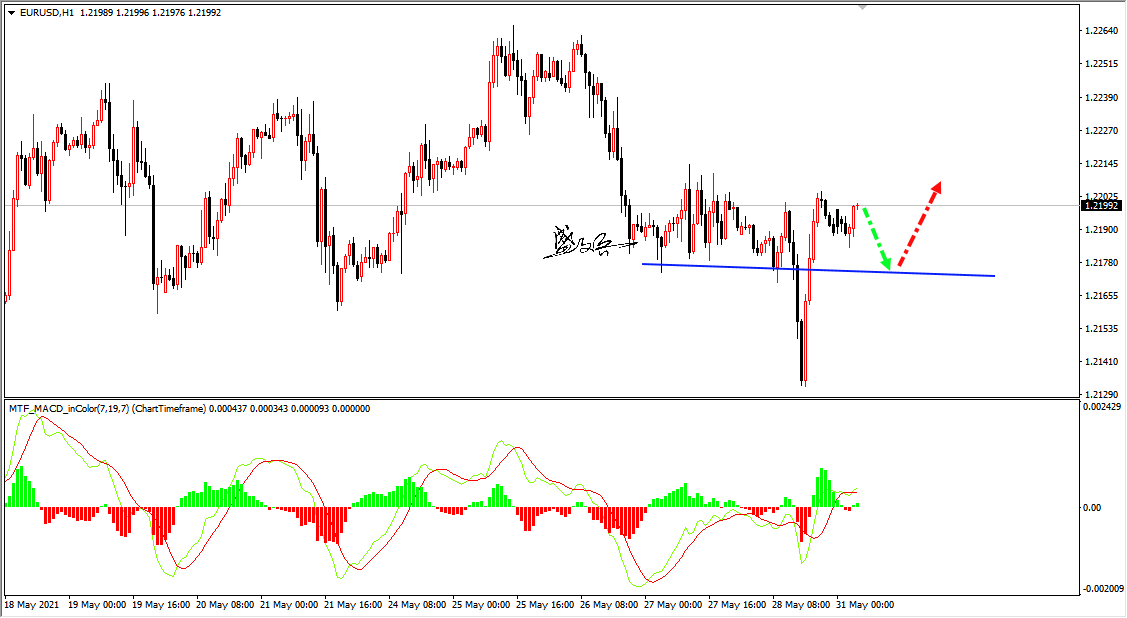Click the MACD 0.00 zero level label
Viewport: 1127px width, 618px height.
[1094, 508]
